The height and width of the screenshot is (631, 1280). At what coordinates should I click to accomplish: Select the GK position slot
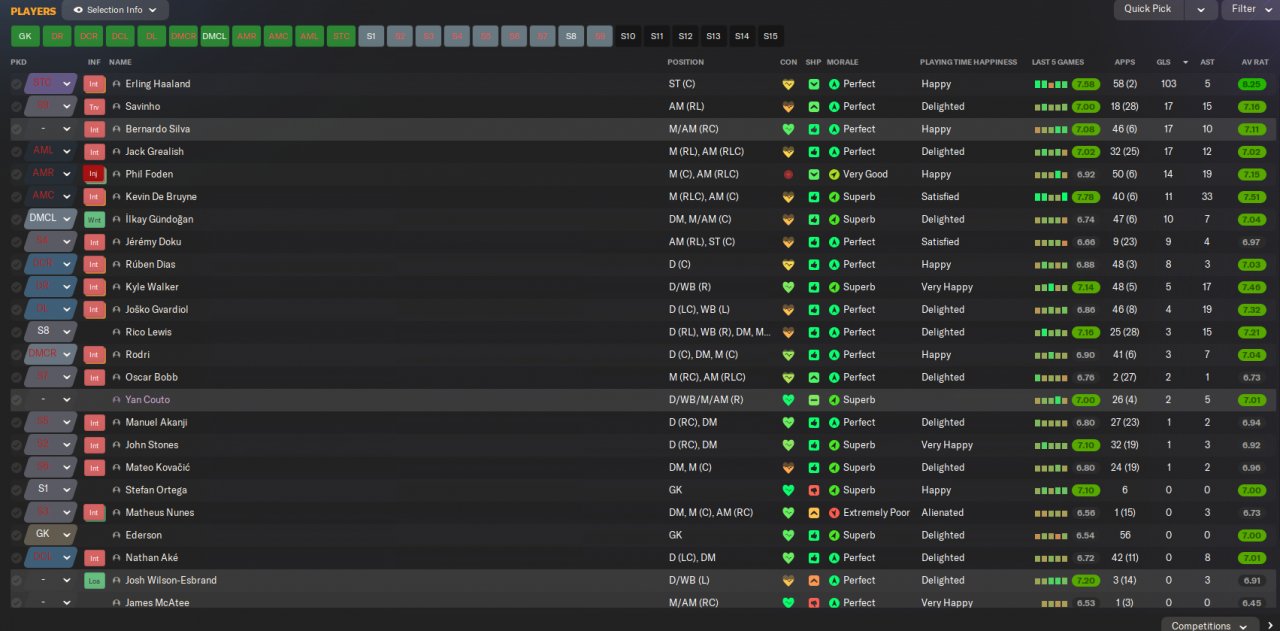point(25,36)
